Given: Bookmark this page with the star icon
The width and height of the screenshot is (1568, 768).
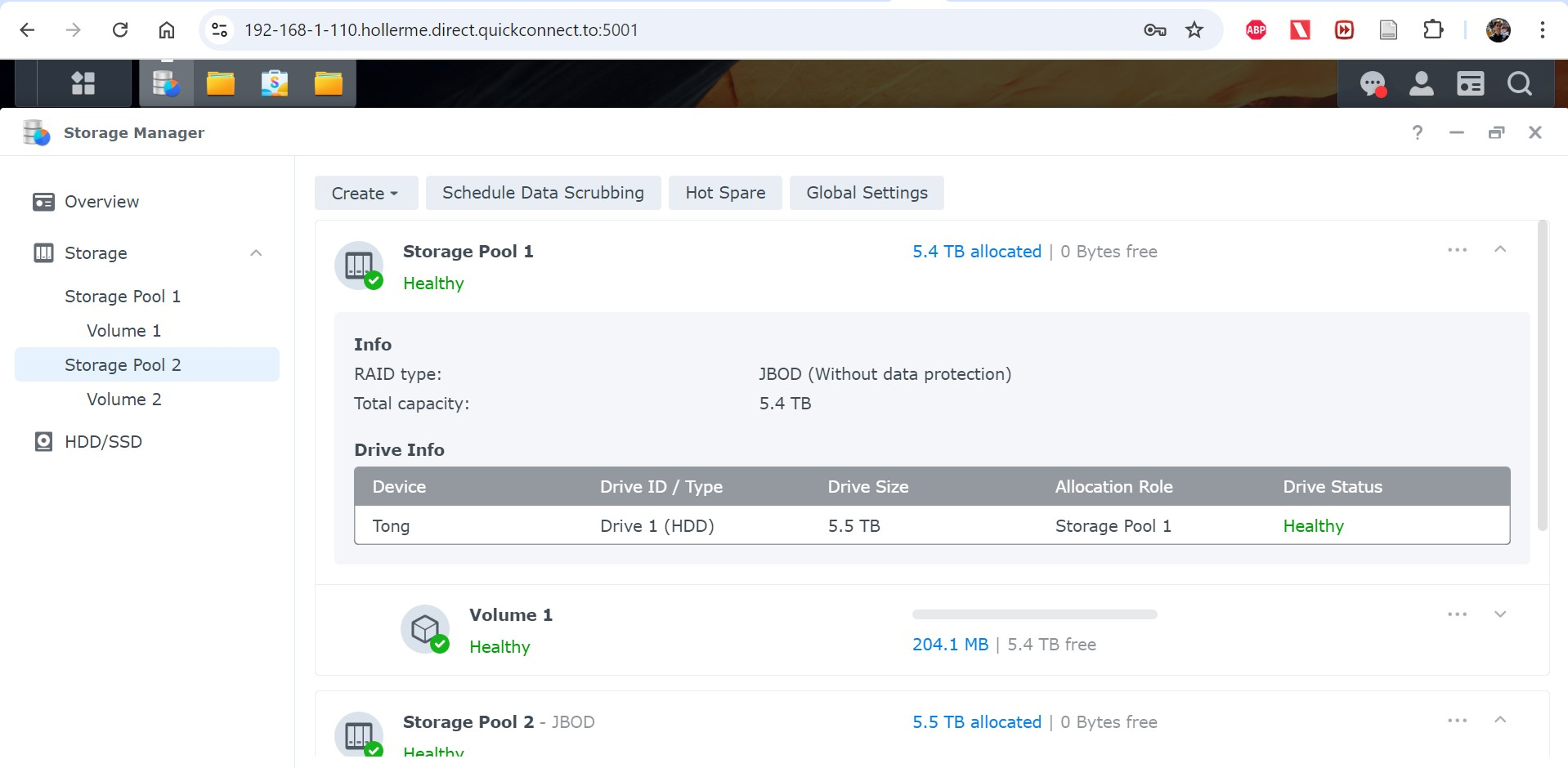Looking at the screenshot, I should coord(1194,30).
